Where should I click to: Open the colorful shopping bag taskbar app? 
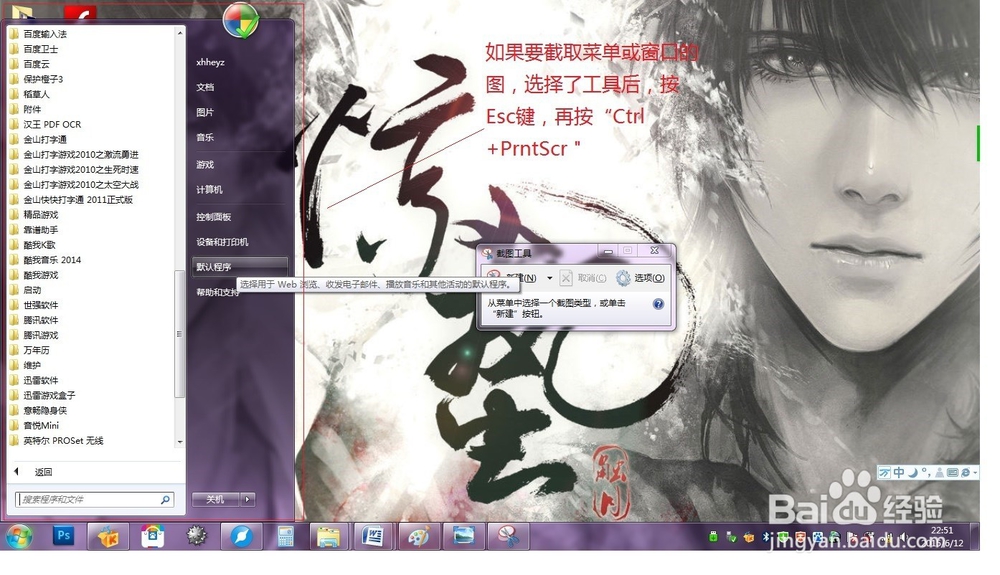152,536
